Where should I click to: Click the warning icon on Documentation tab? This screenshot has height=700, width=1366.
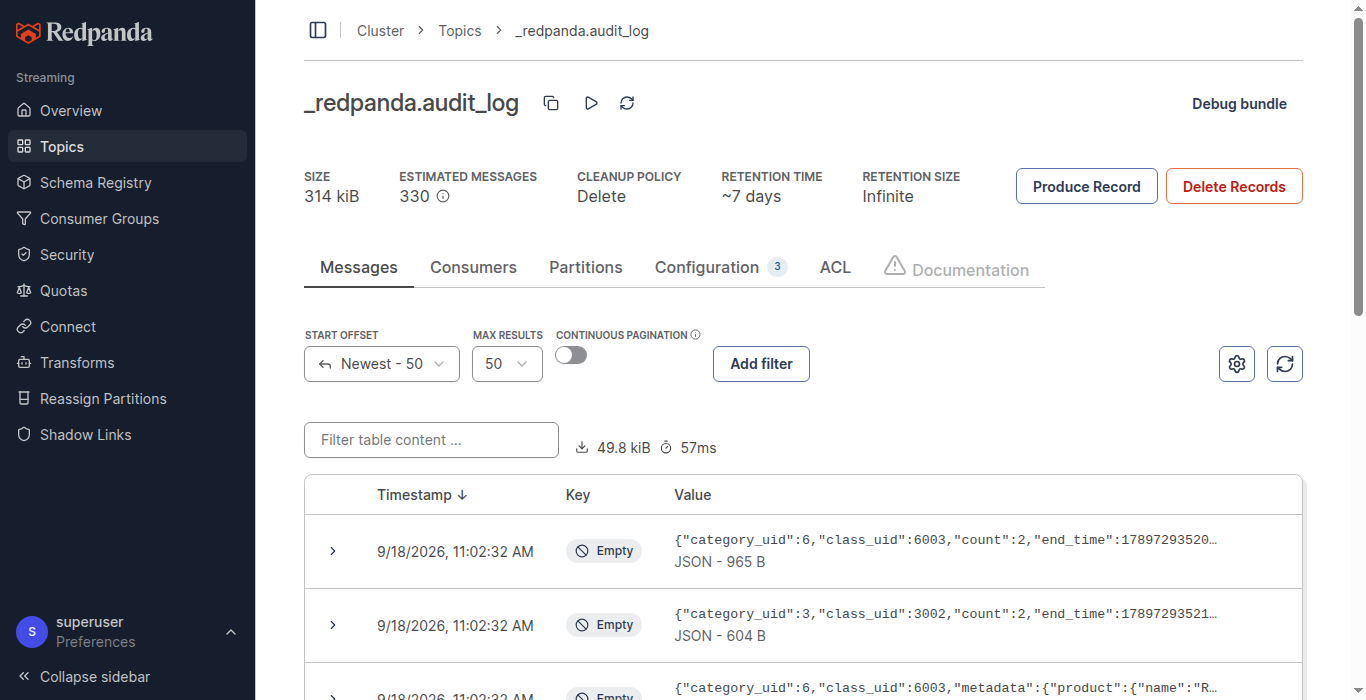pos(895,266)
